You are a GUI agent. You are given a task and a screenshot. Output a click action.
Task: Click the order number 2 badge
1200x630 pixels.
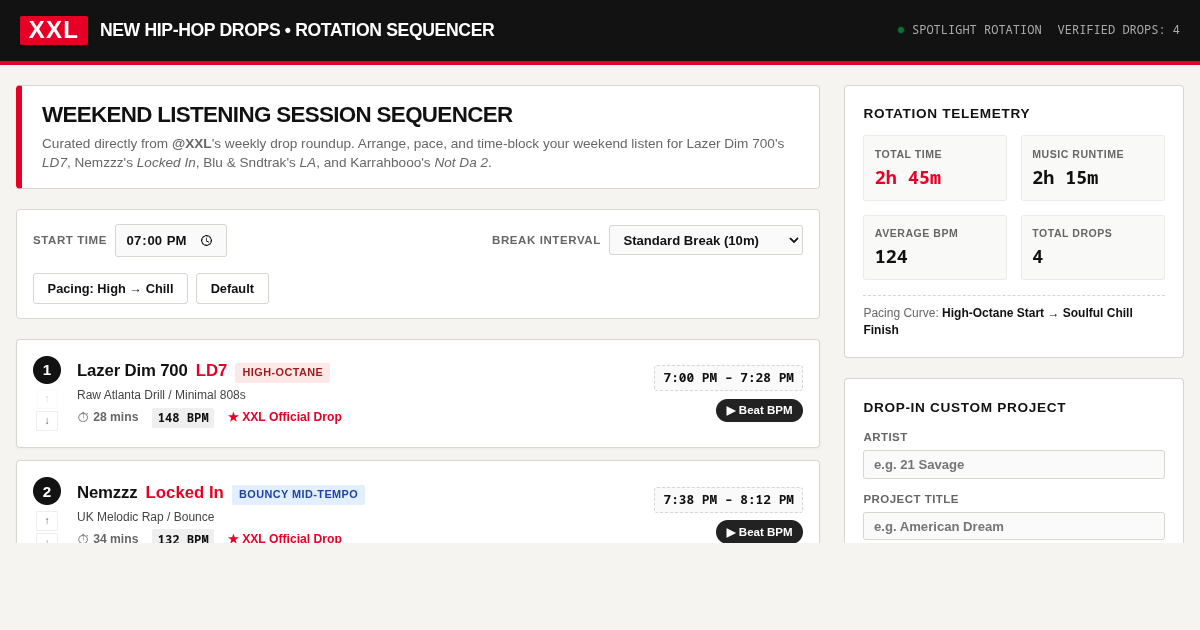point(47,491)
